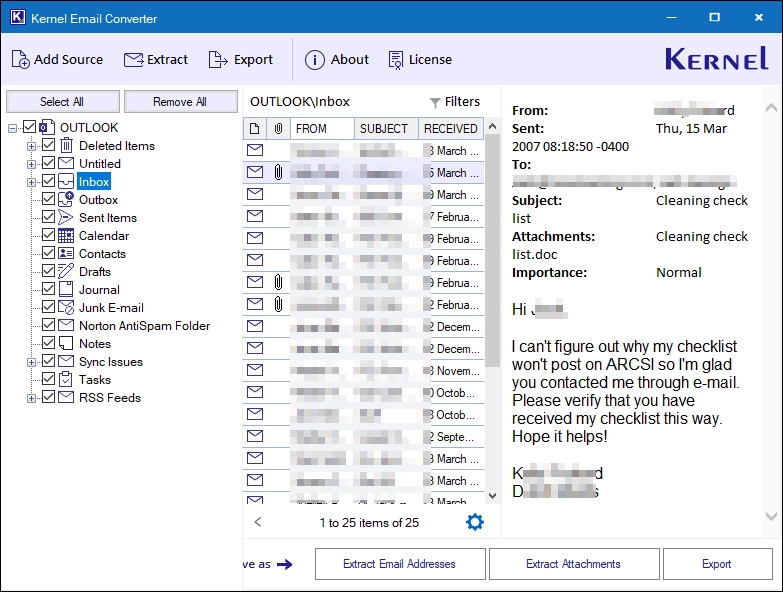Viewport: 783px width, 592px height.
Task: Click the Filters funnel icon
Action: [x=435, y=102]
